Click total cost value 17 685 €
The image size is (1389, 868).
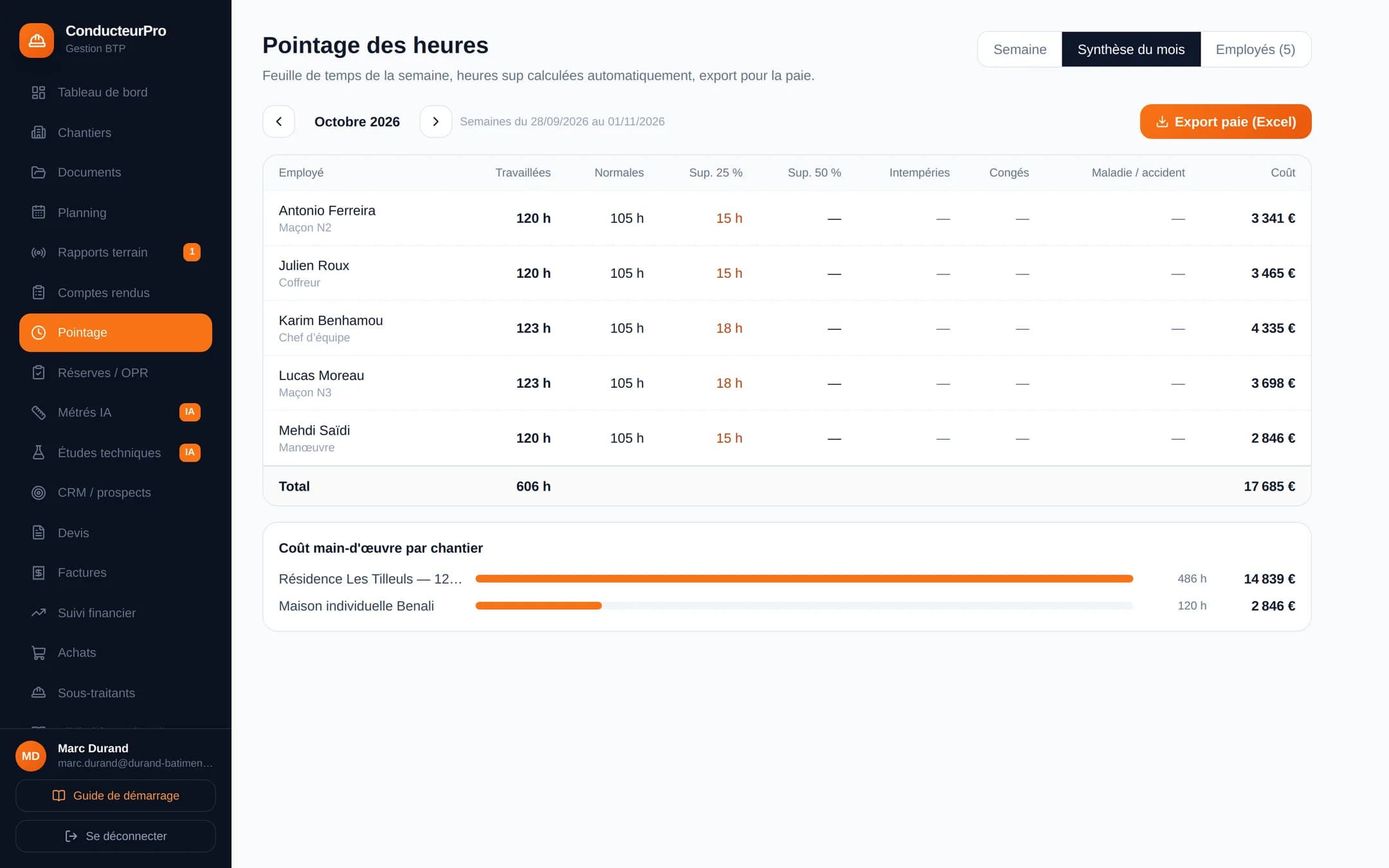[1269, 486]
